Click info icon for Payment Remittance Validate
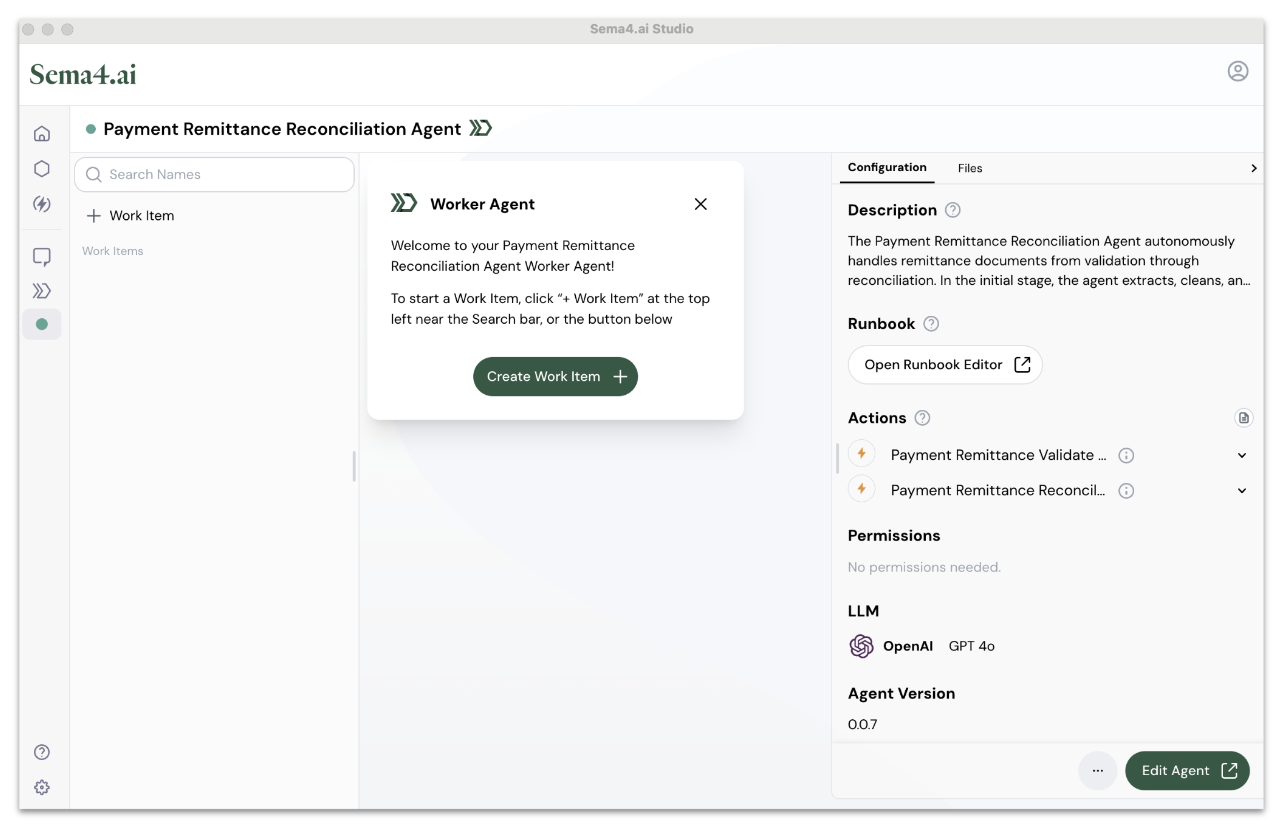1284x828 pixels. pos(1126,455)
